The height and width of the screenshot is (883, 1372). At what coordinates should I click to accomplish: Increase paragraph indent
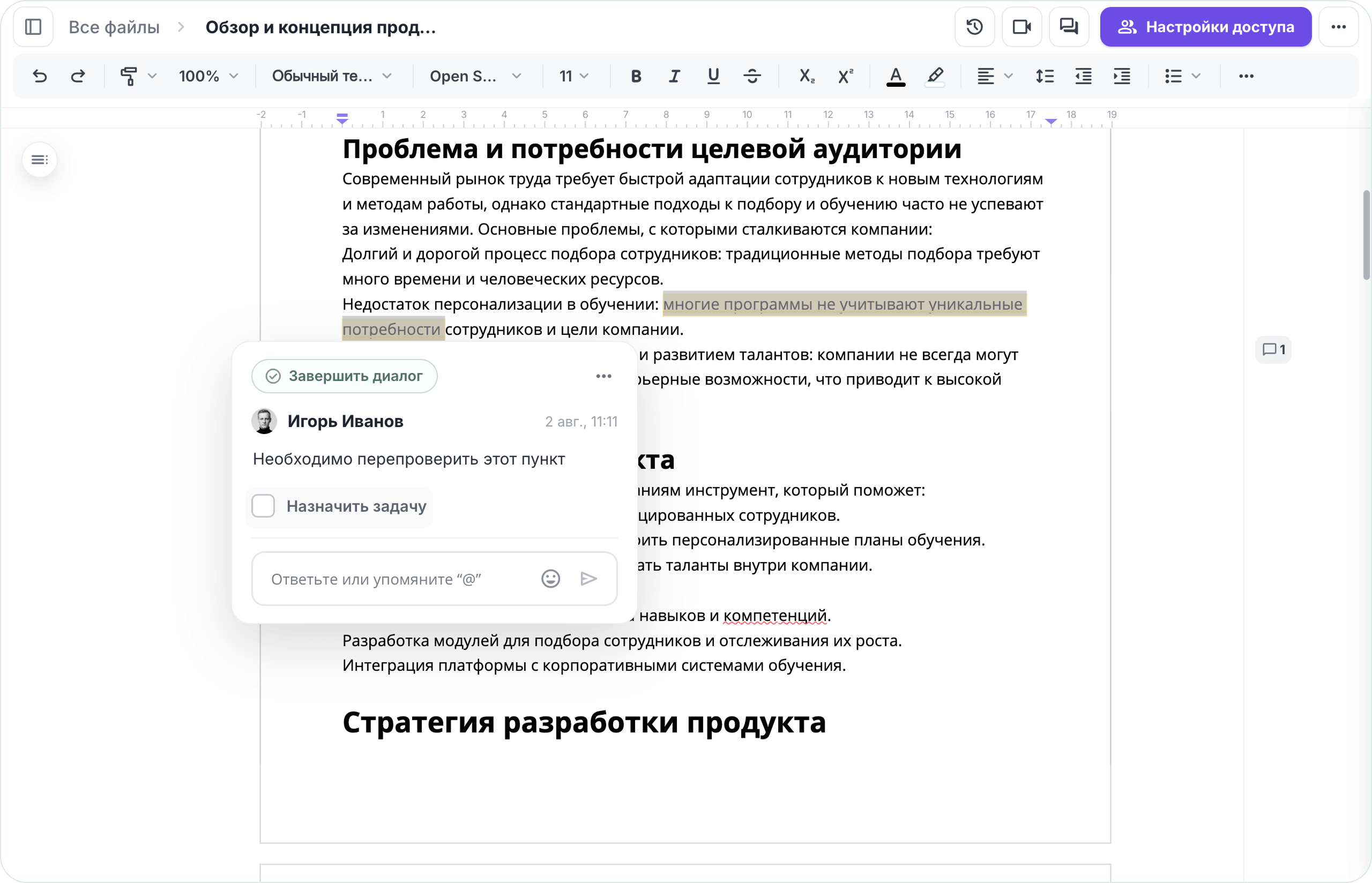coord(1122,76)
